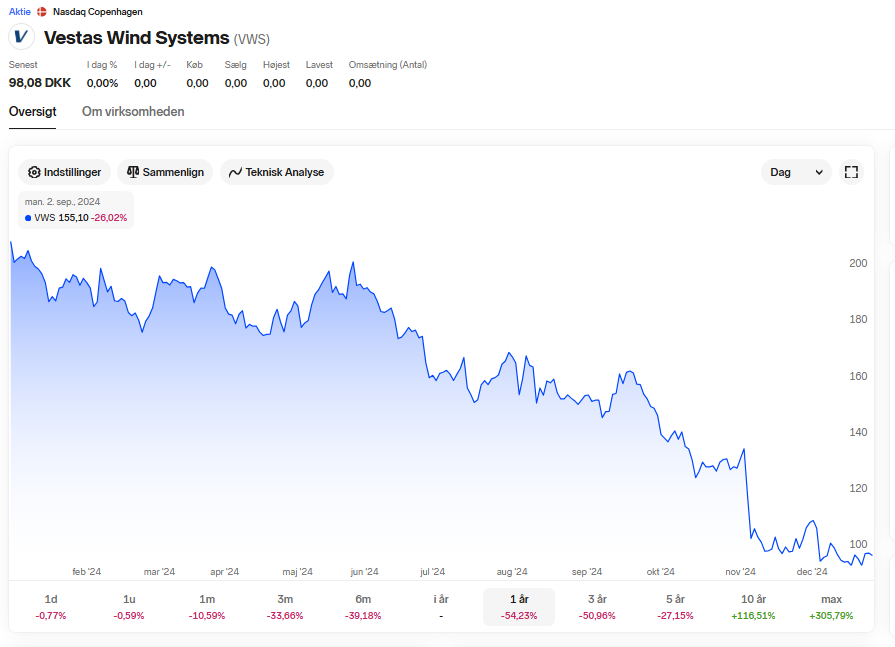This screenshot has width=895, height=647.
Task: Click the blue VWS series dot in tooltip
Action: (28, 218)
